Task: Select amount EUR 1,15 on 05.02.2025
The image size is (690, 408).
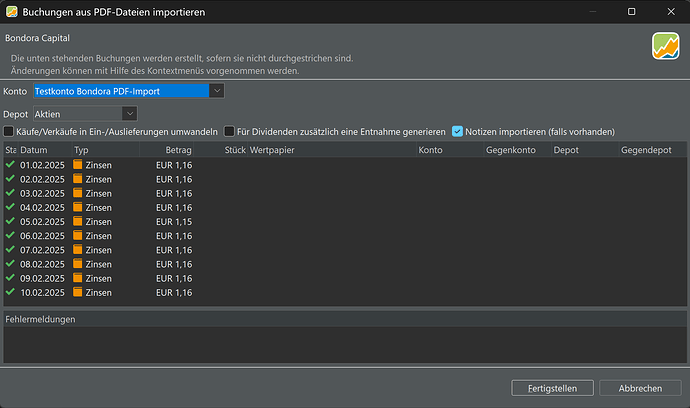Action: (x=174, y=221)
